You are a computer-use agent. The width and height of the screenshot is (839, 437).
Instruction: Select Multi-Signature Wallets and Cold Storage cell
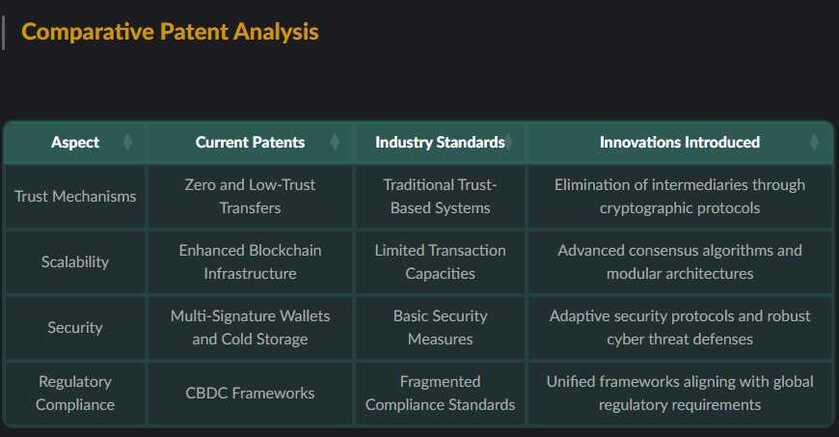tap(250, 327)
